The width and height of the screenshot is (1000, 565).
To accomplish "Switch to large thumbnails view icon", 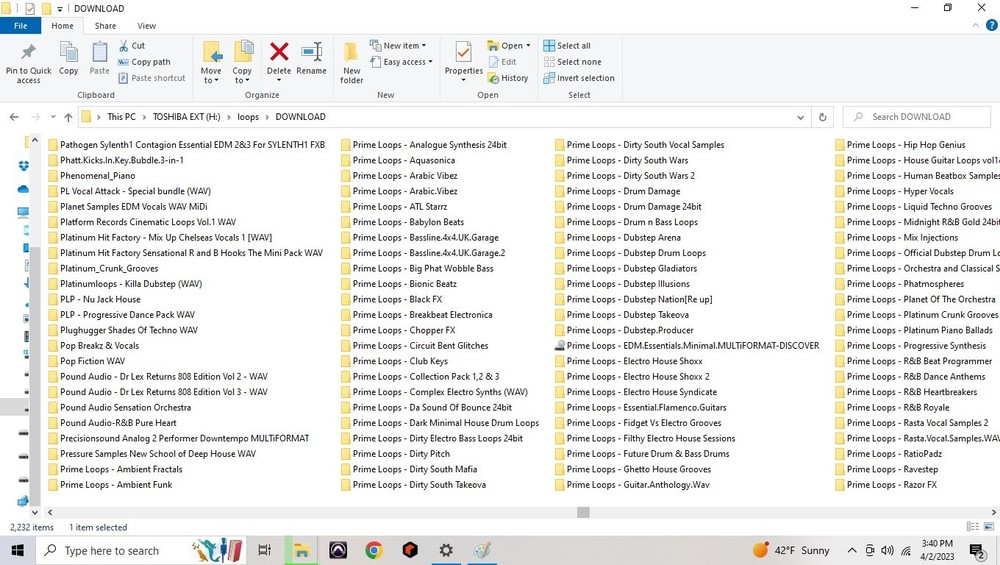I will (989, 527).
